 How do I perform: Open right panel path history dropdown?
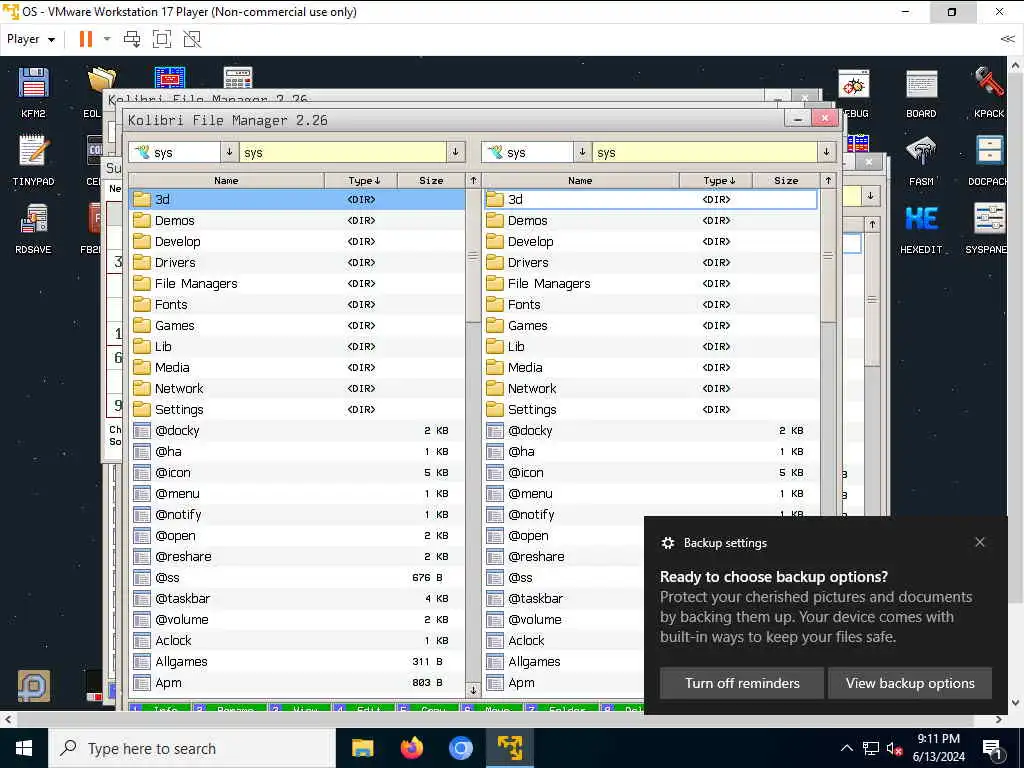pos(827,152)
